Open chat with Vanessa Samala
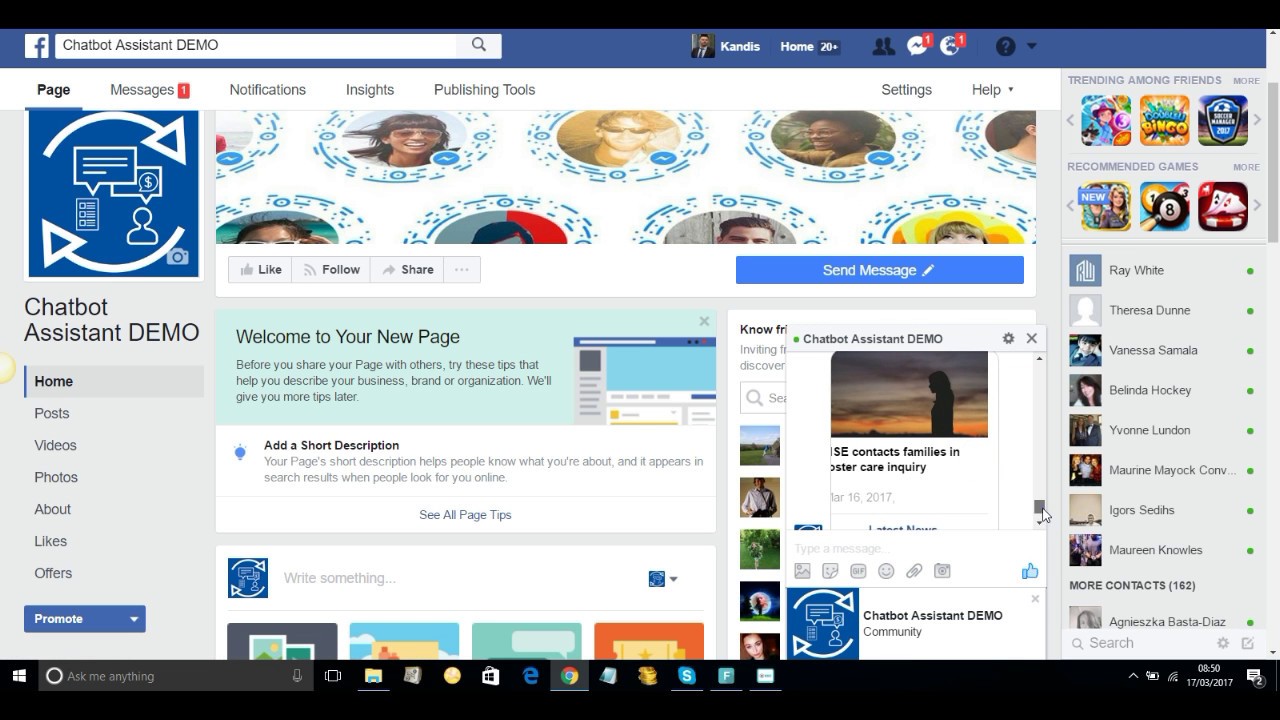Screen dimensions: 1280x720 point(1162,350)
